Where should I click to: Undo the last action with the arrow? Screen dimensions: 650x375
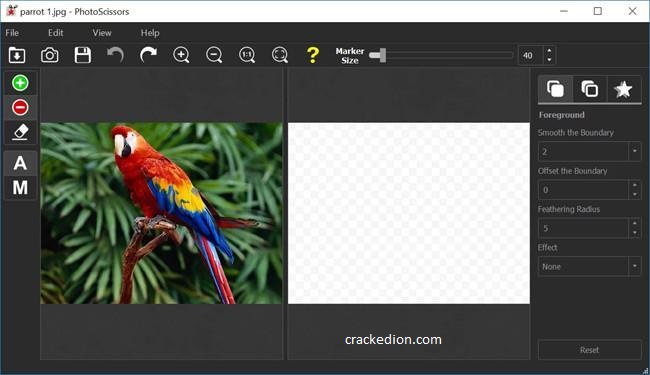click(115, 55)
